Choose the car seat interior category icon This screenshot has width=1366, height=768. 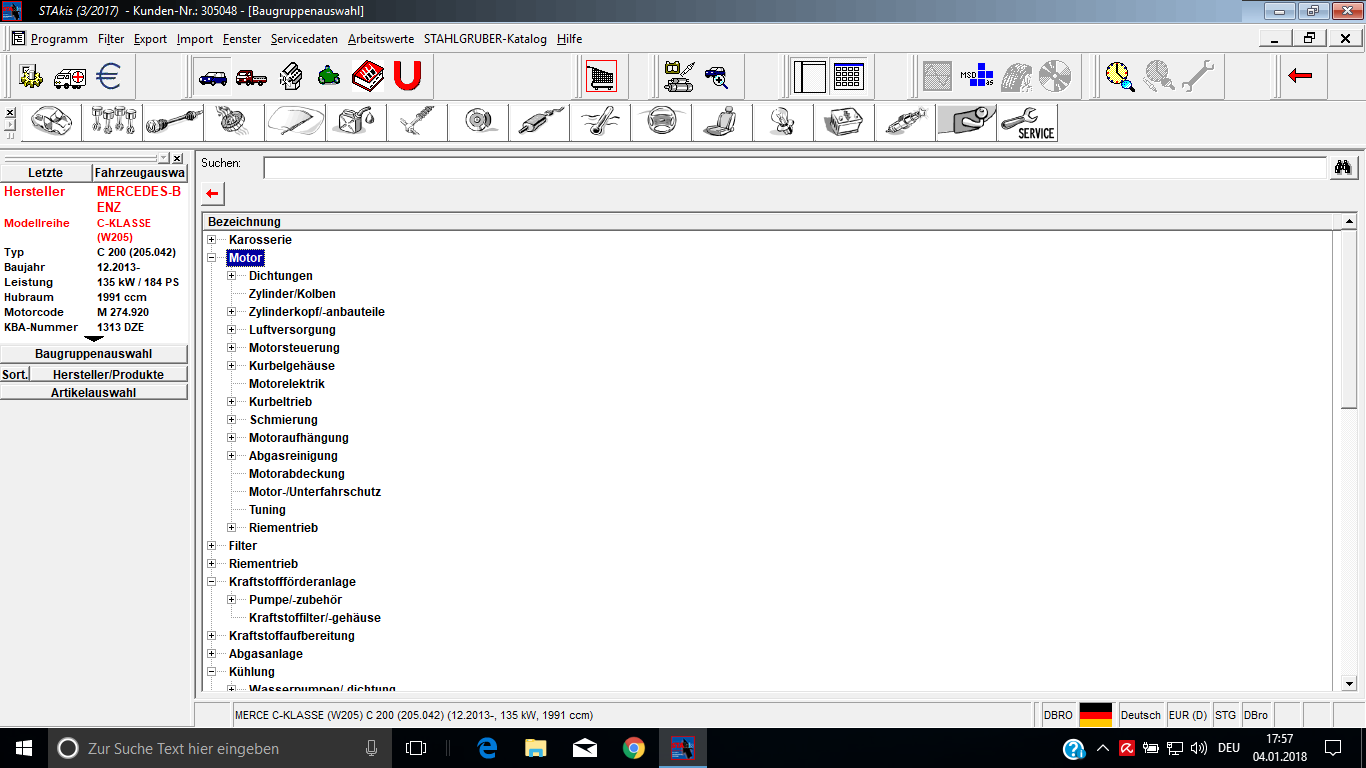click(722, 123)
